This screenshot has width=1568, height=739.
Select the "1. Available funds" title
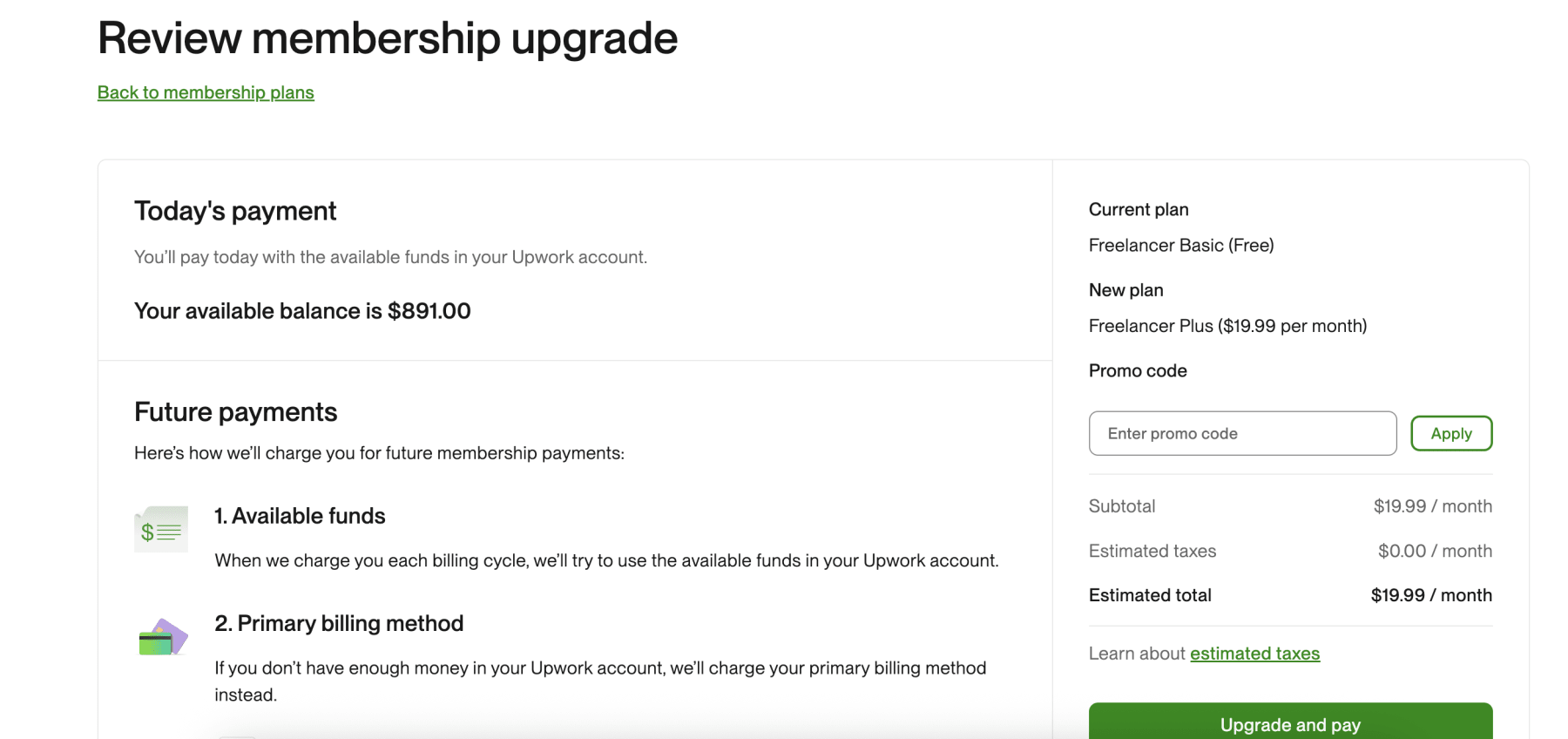300,516
